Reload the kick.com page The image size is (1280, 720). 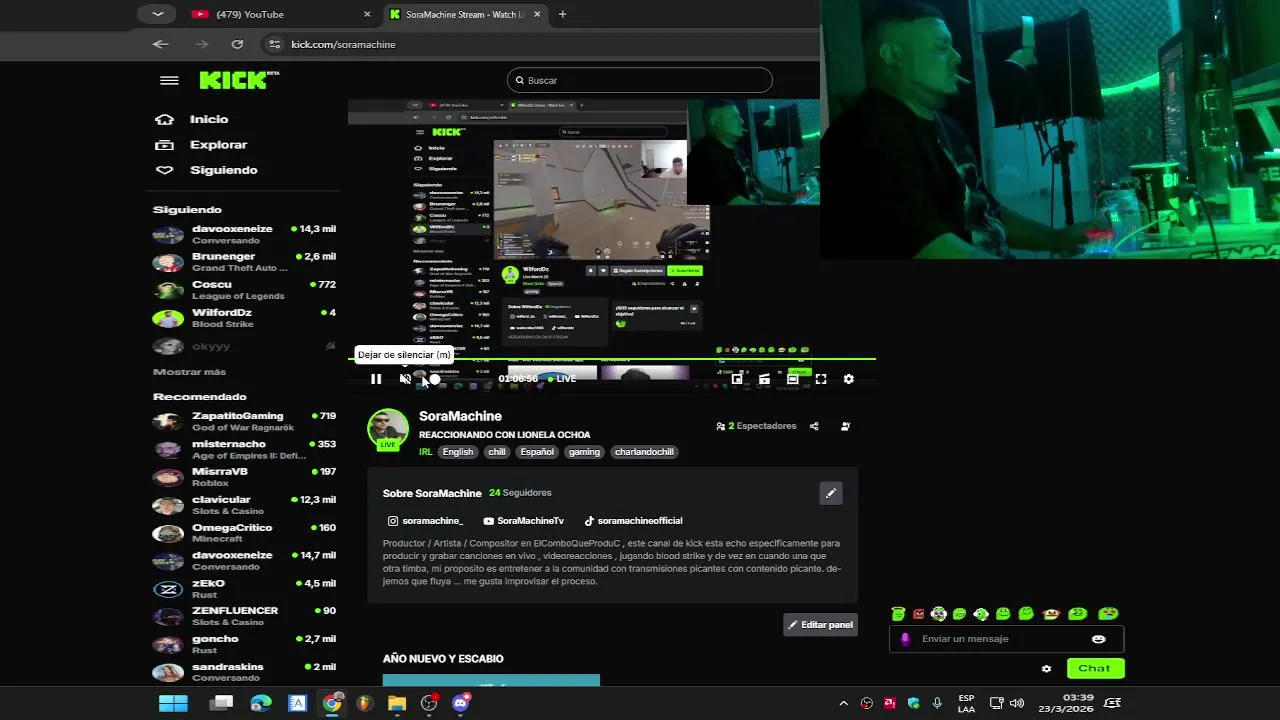coord(237,44)
